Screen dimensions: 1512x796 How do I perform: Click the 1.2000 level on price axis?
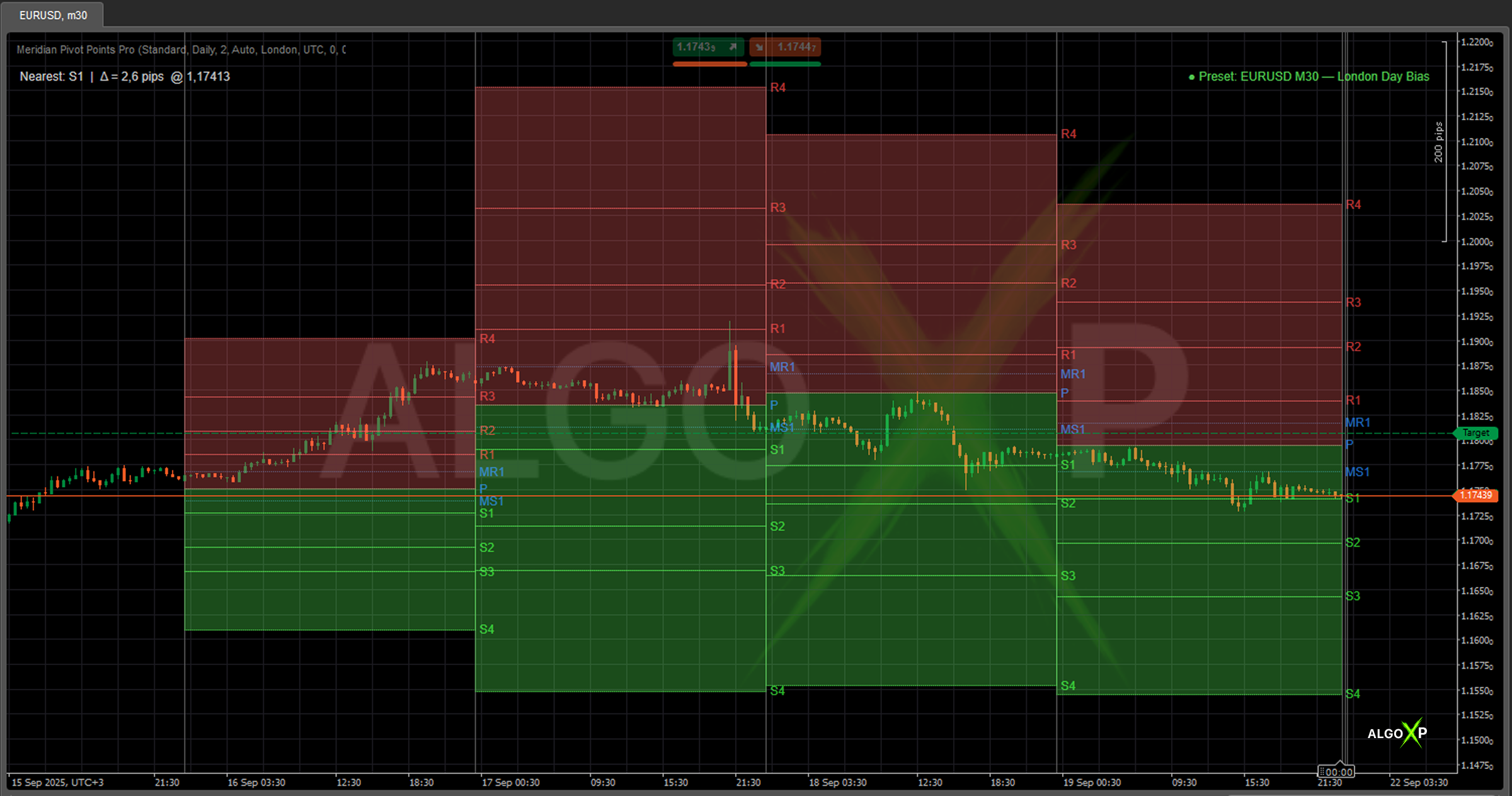coord(1476,242)
